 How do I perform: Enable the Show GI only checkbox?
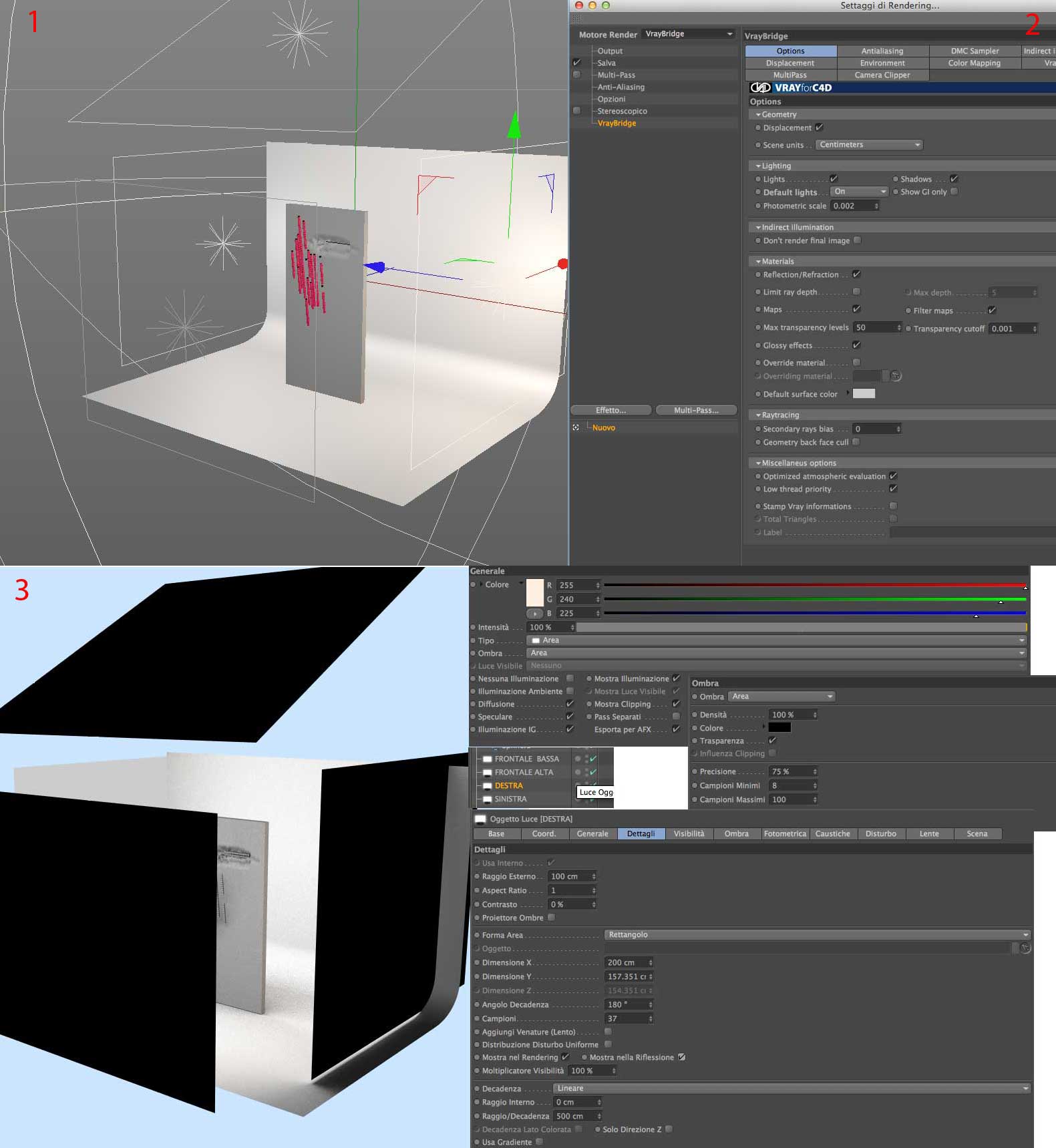[x=954, y=192]
